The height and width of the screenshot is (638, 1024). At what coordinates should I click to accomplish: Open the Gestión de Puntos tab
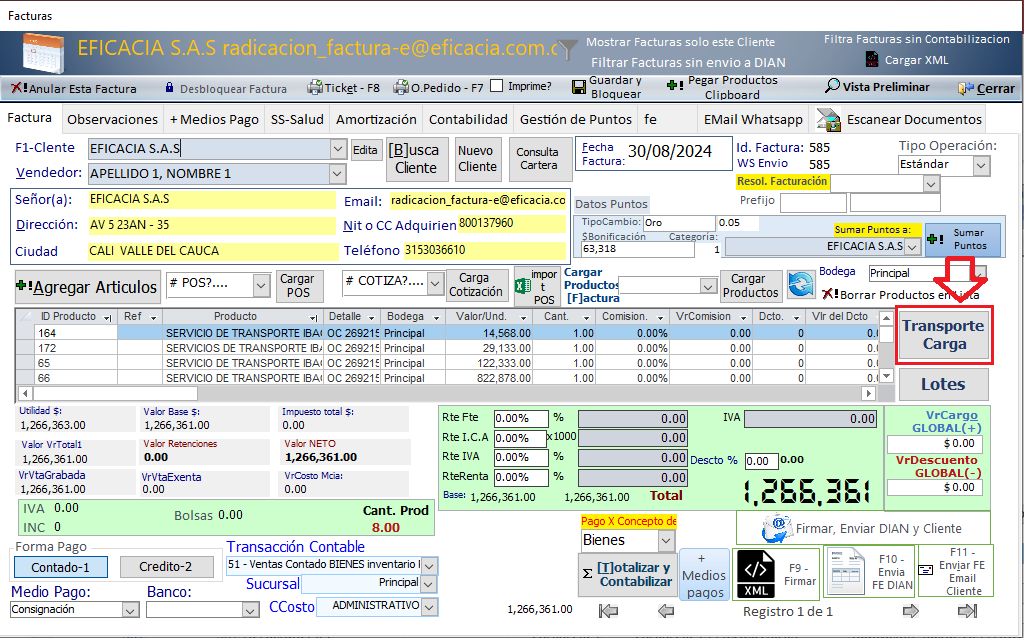[x=575, y=120]
